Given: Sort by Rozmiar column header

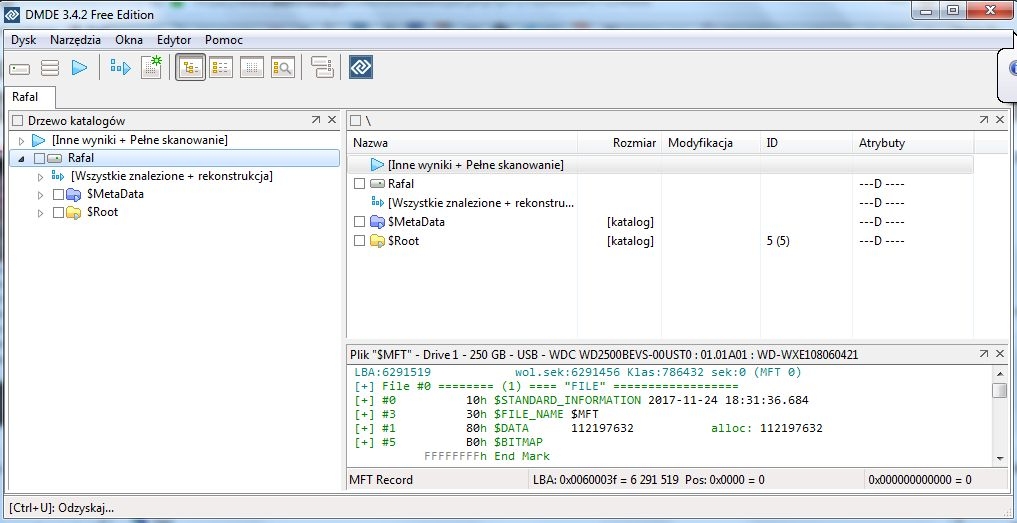Looking at the screenshot, I should click(x=619, y=143).
